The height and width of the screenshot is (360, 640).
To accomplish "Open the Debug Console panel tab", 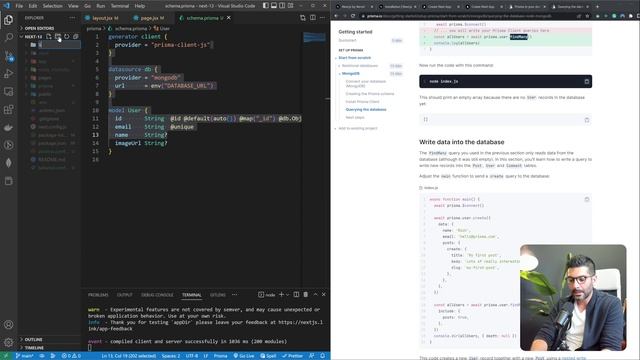I will point(157,295).
